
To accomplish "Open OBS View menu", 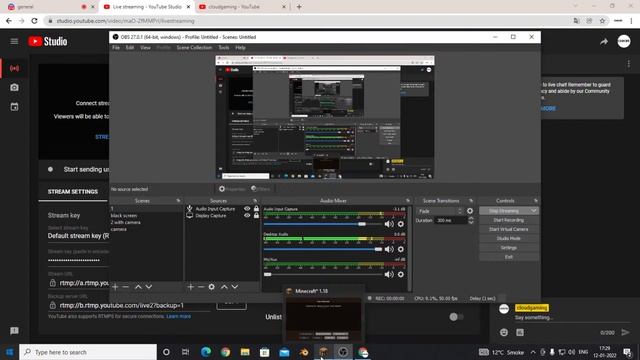I will coord(145,48).
